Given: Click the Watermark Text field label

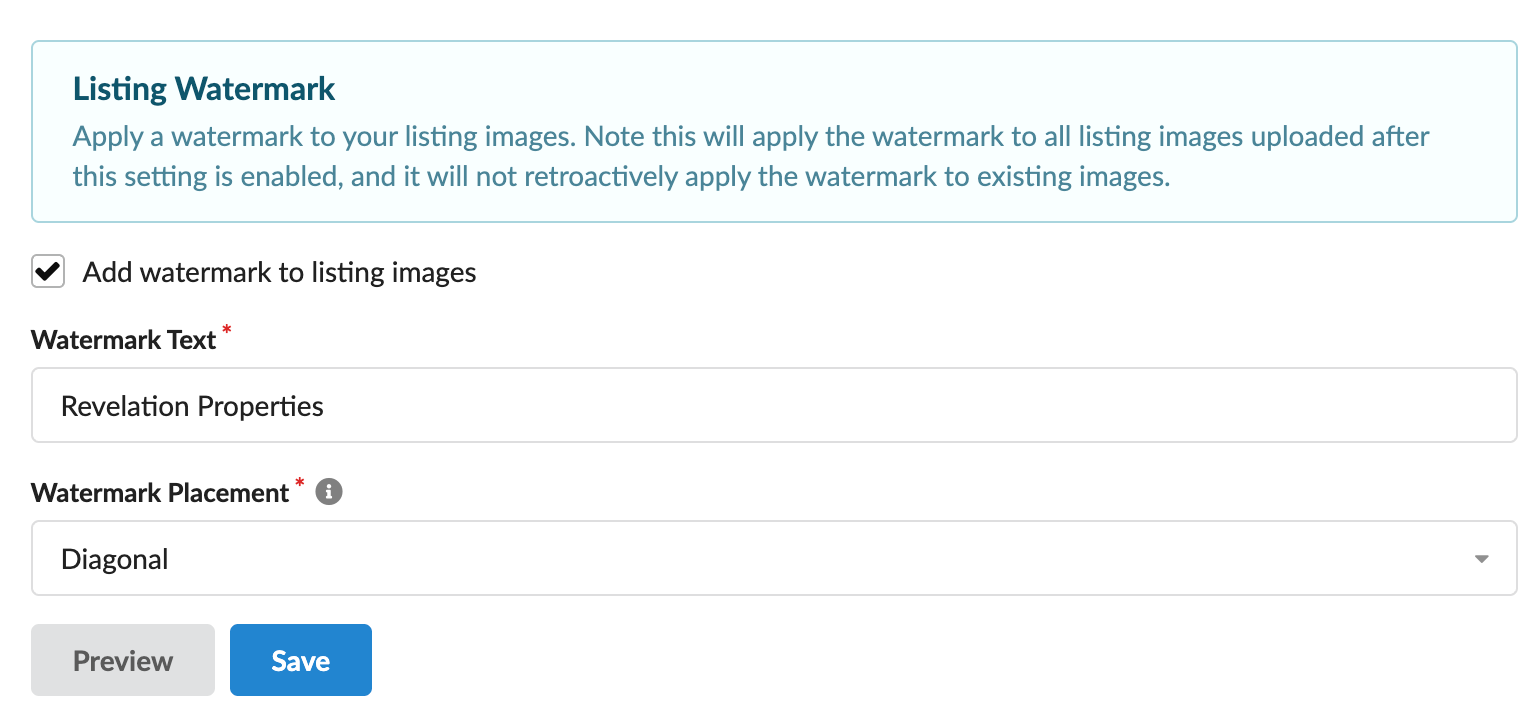Looking at the screenshot, I should click(x=124, y=340).
